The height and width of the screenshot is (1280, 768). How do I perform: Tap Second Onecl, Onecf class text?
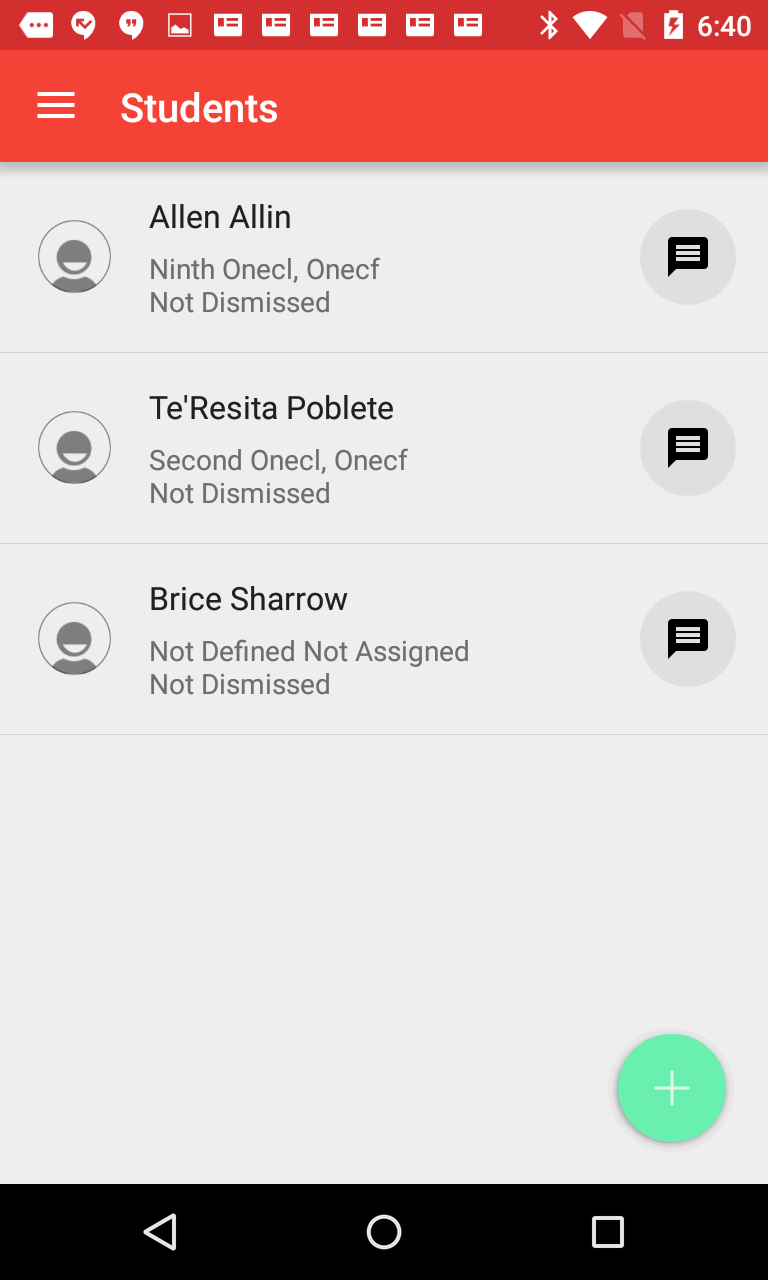[x=278, y=460]
